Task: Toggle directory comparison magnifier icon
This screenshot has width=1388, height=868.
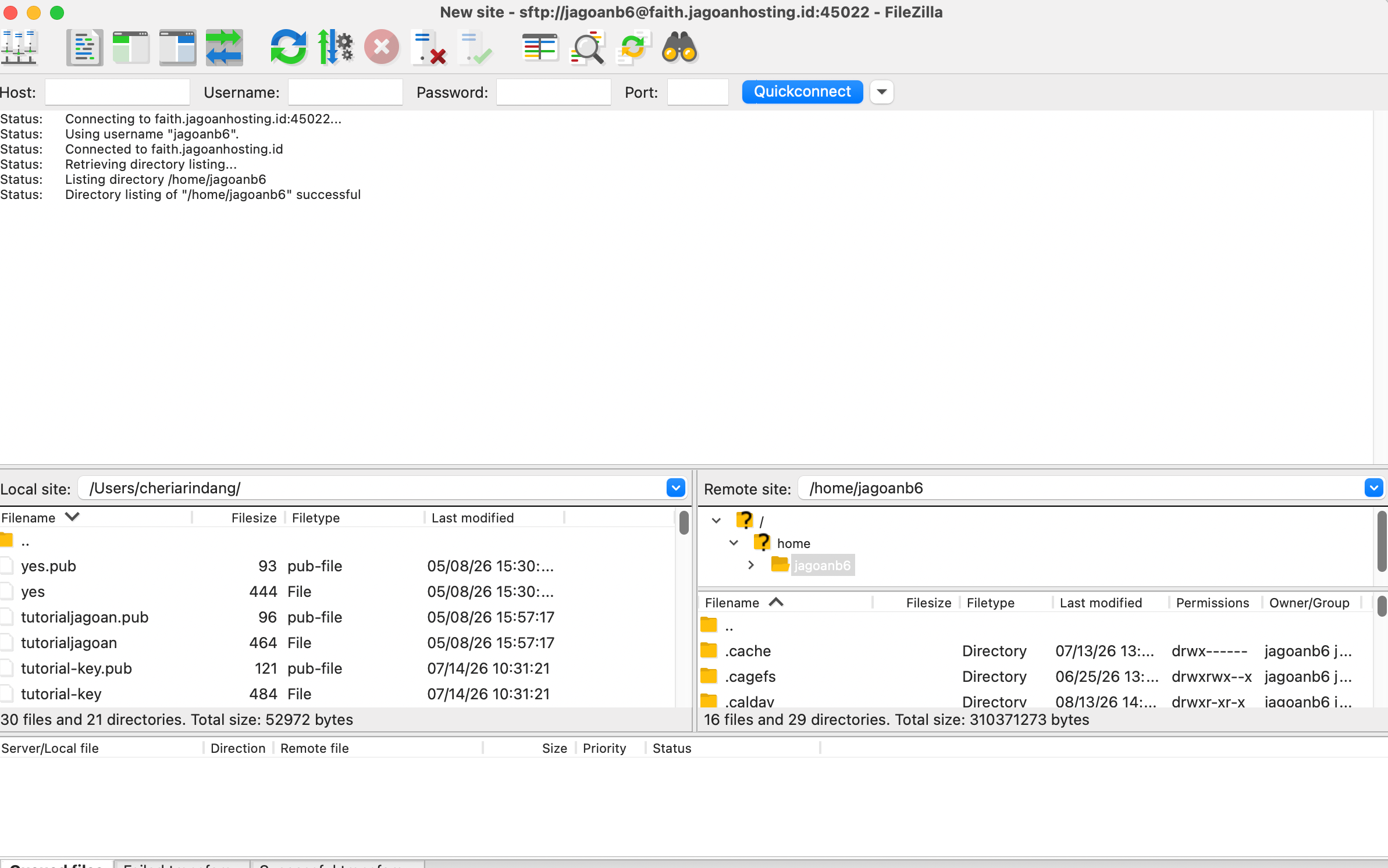Action: click(x=586, y=47)
